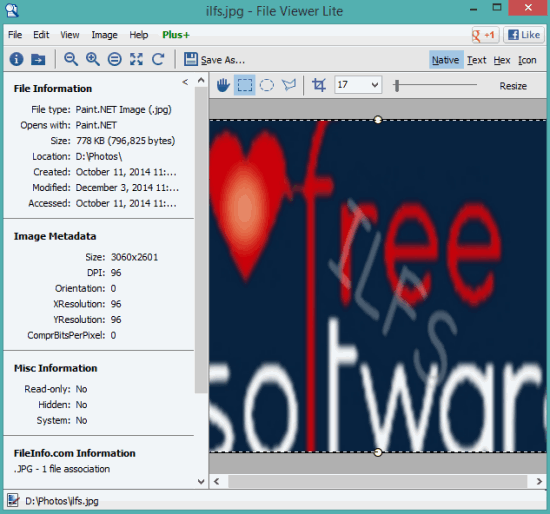Screen dimensions: 550x514
Task: Switch to Hex view tab
Action: [x=502, y=60]
